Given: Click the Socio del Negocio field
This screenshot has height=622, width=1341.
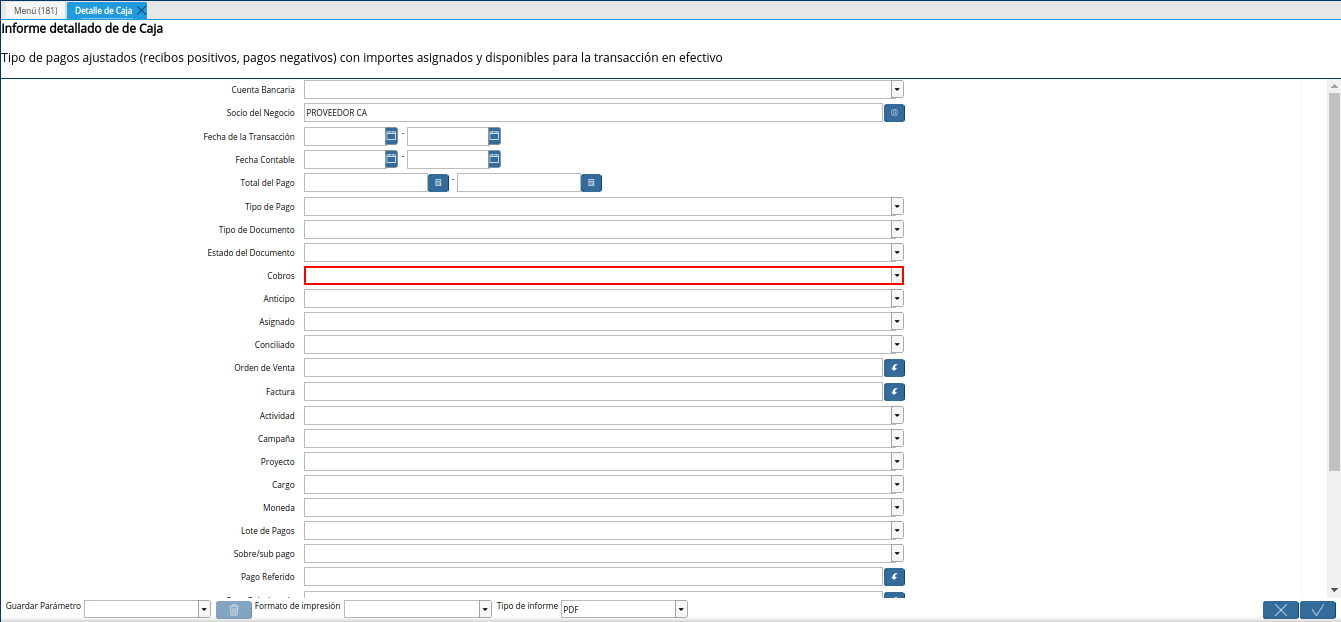Looking at the screenshot, I should tap(593, 113).
